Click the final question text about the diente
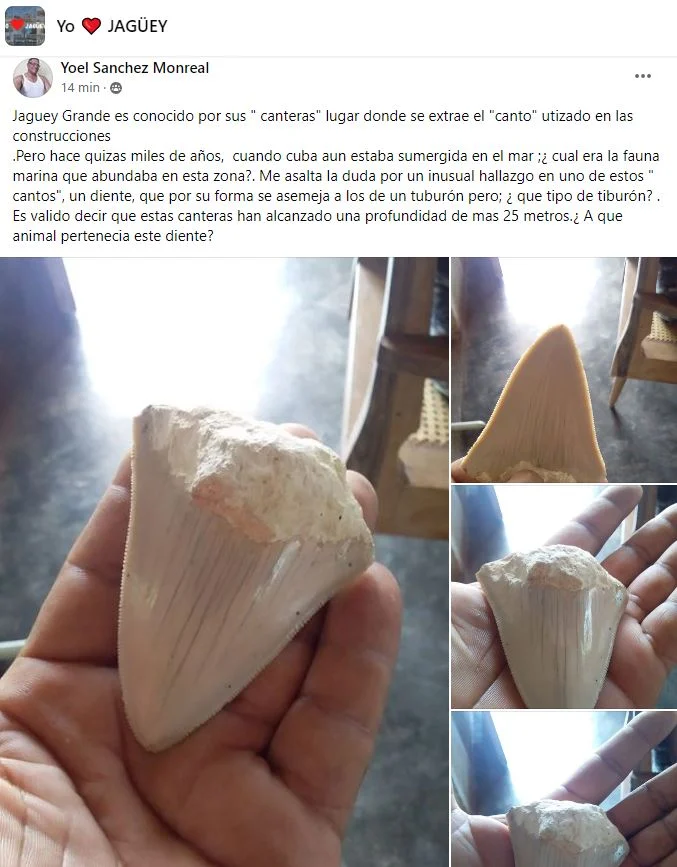677x867 pixels. pos(317,226)
